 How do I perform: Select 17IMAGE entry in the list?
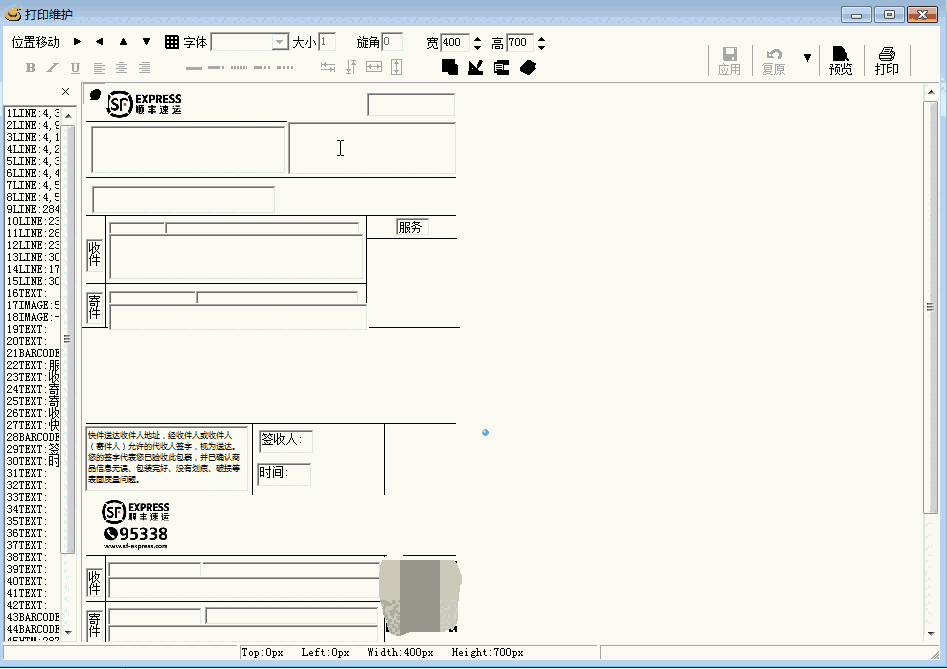pyautogui.click(x=30, y=305)
